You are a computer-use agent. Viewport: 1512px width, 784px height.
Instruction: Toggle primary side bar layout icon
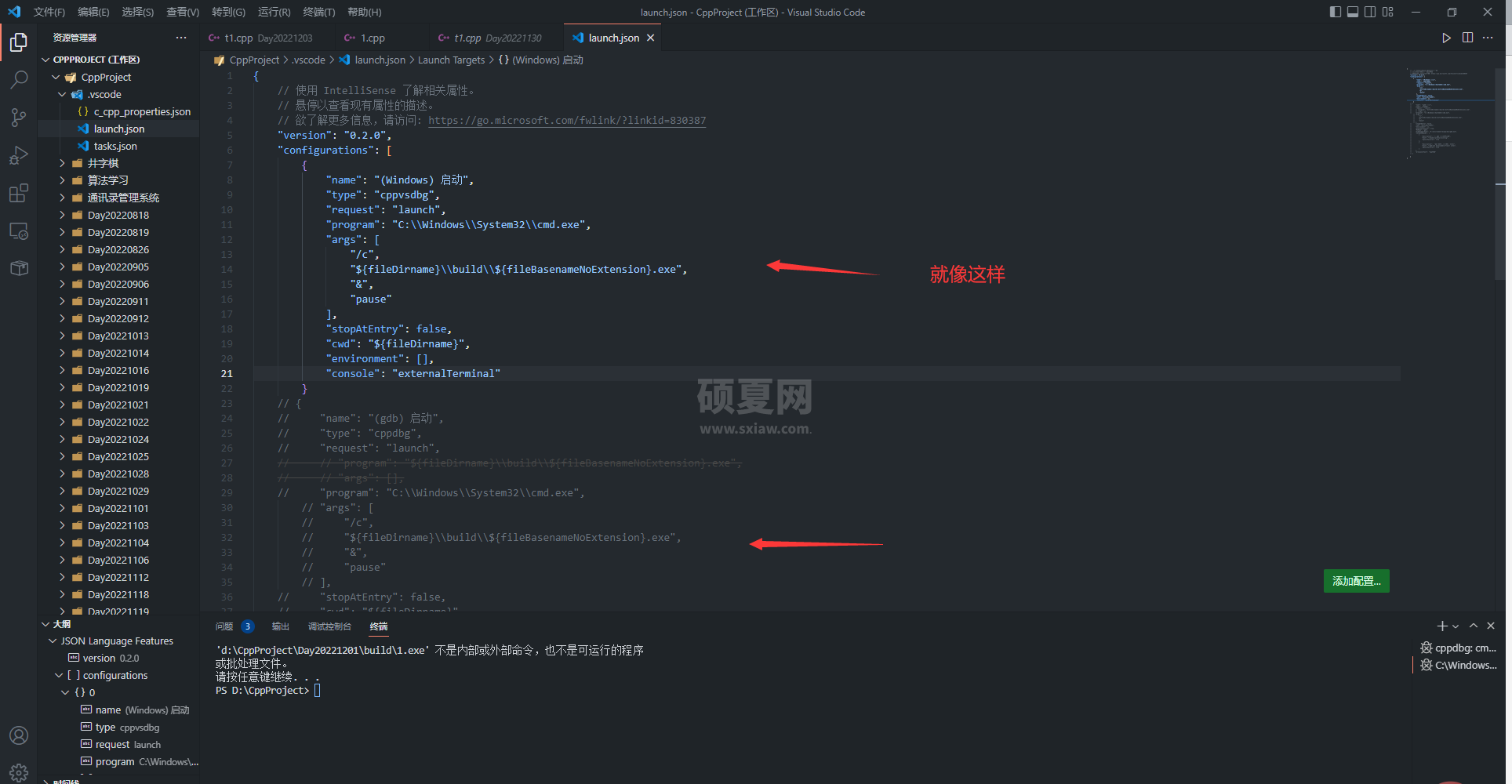(x=1336, y=12)
